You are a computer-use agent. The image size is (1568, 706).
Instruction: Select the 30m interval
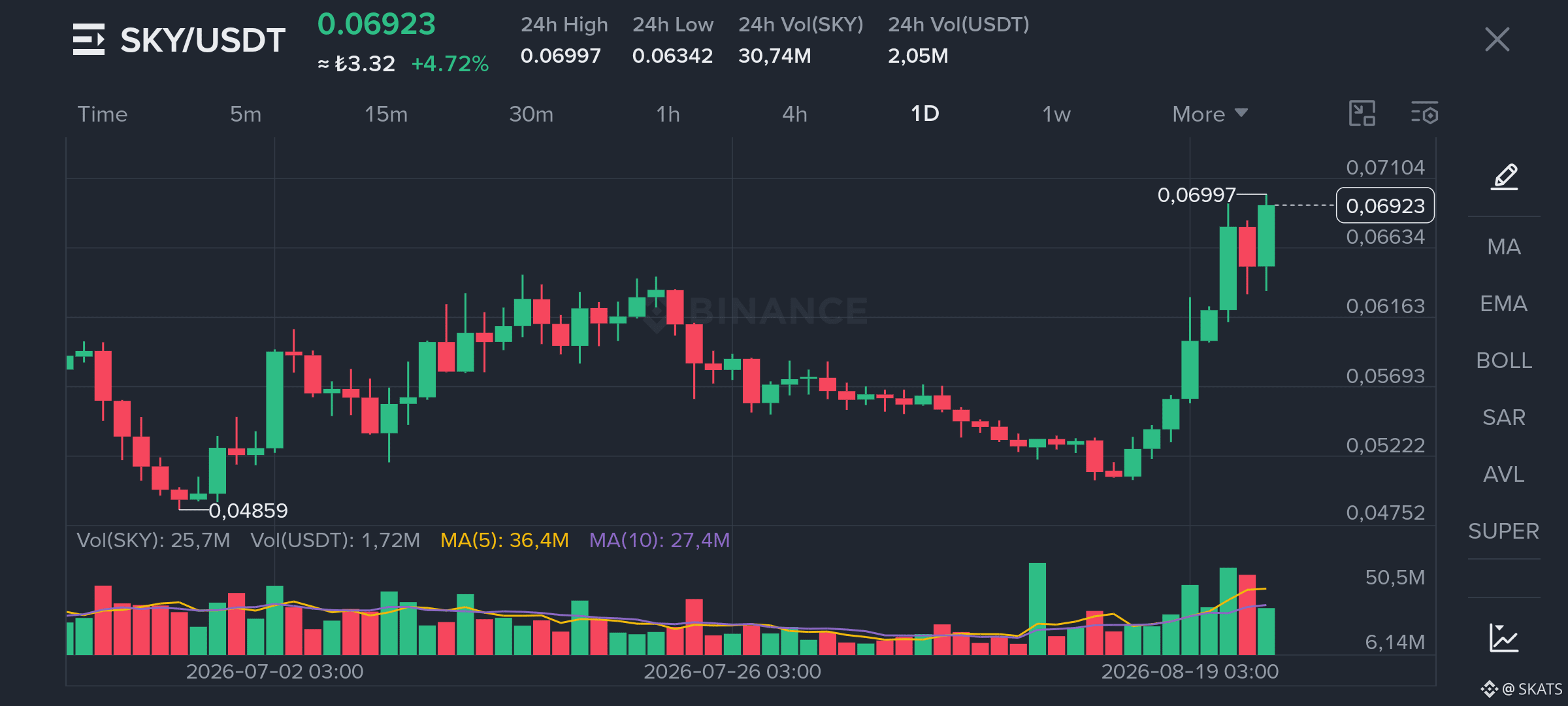[x=531, y=114]
